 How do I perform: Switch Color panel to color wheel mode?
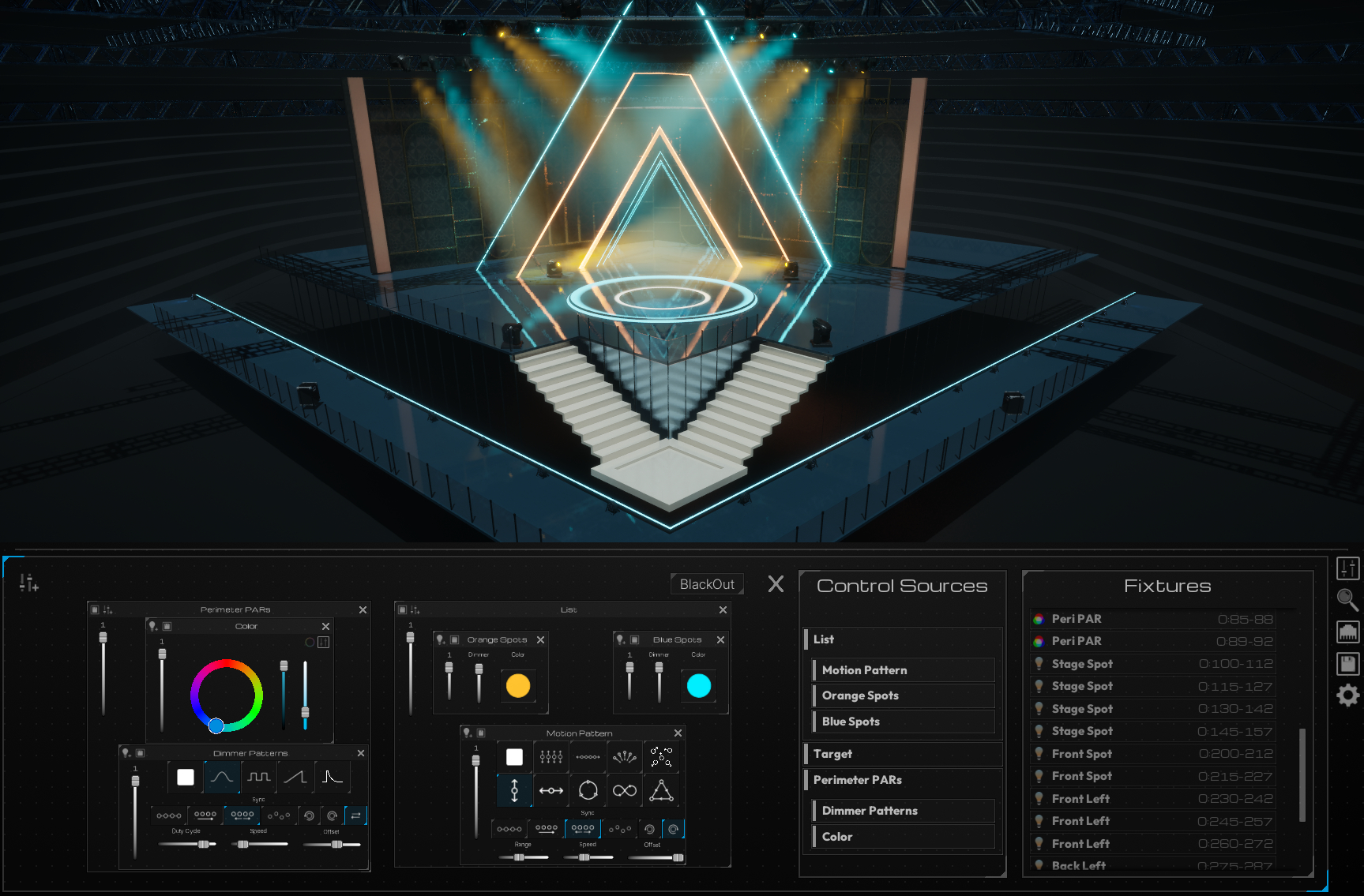310,642
